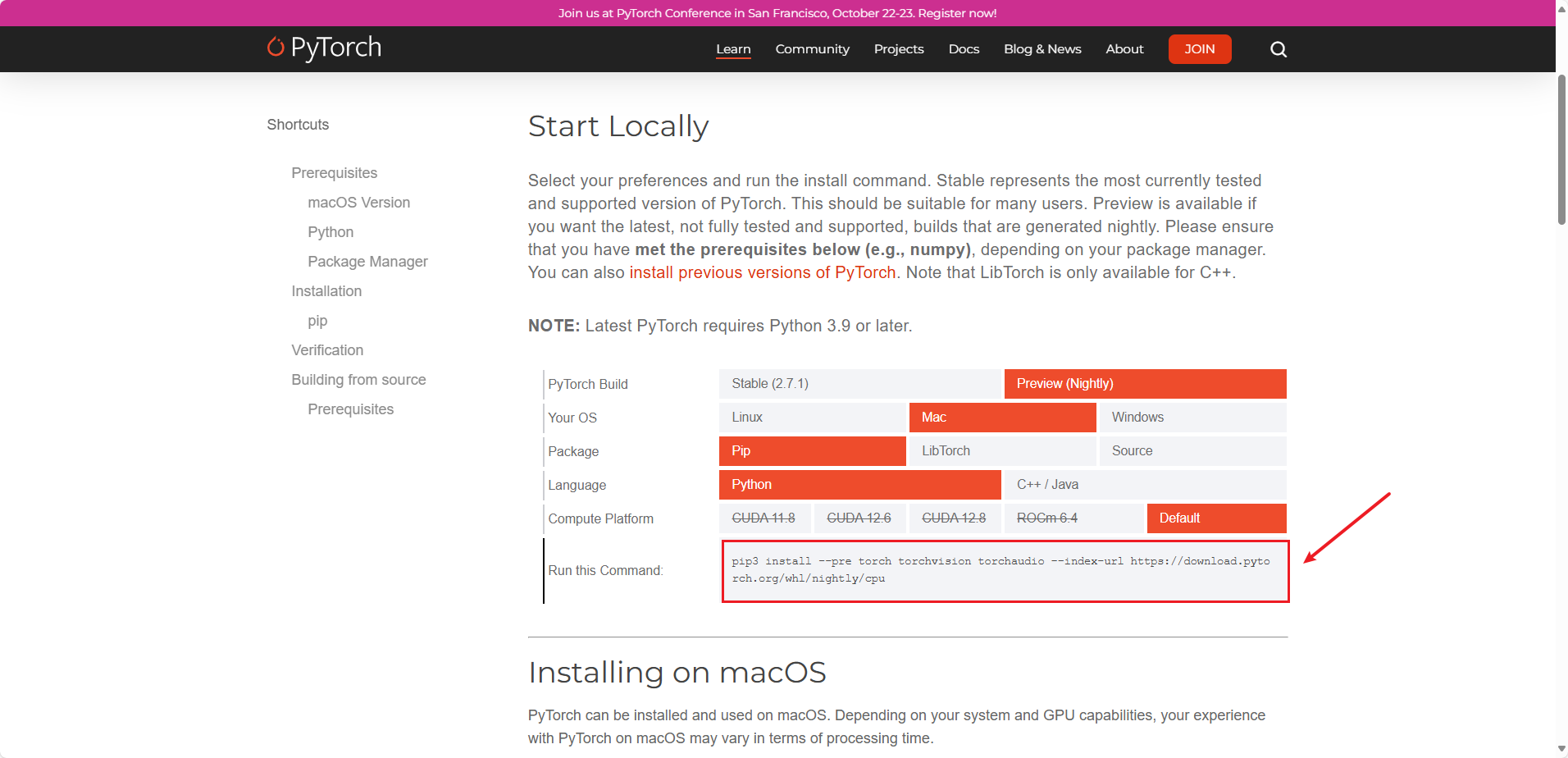This screenshot has width=1568, height=758.
Task: Choose Linux as your OS
Action: click(x=812, y=418)
